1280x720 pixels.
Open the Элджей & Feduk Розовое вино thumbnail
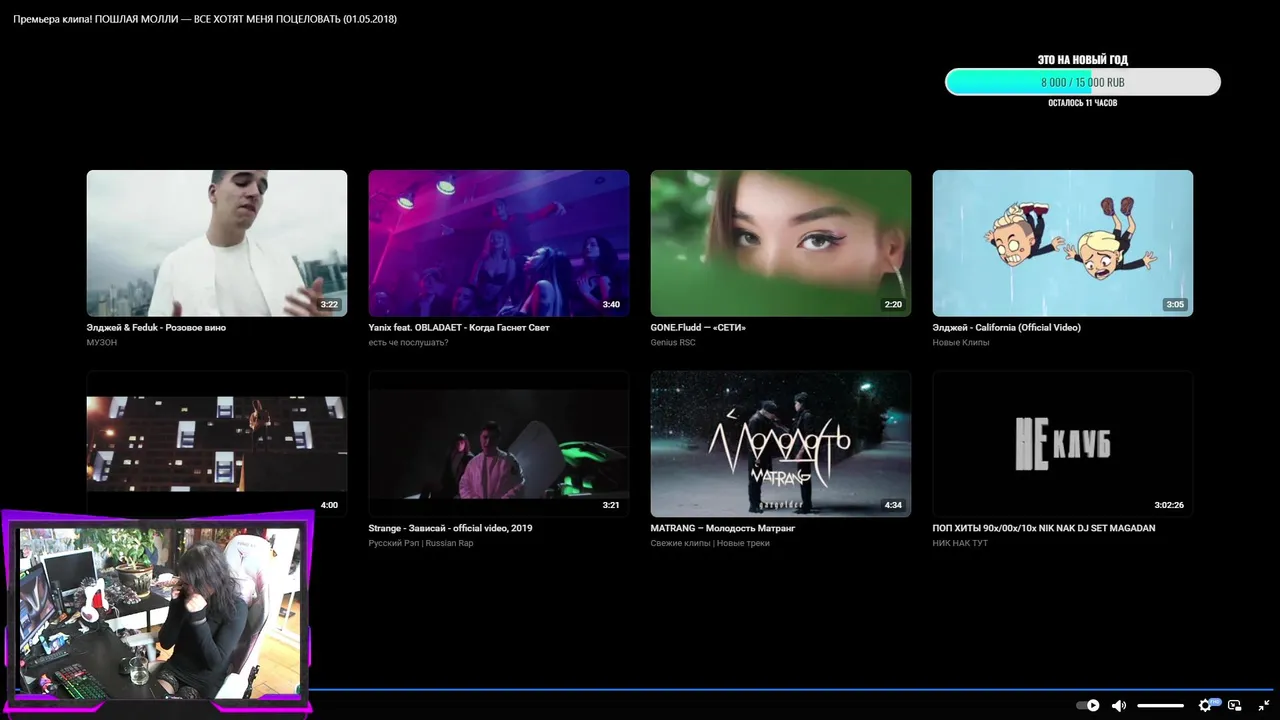tap(217, 243)
